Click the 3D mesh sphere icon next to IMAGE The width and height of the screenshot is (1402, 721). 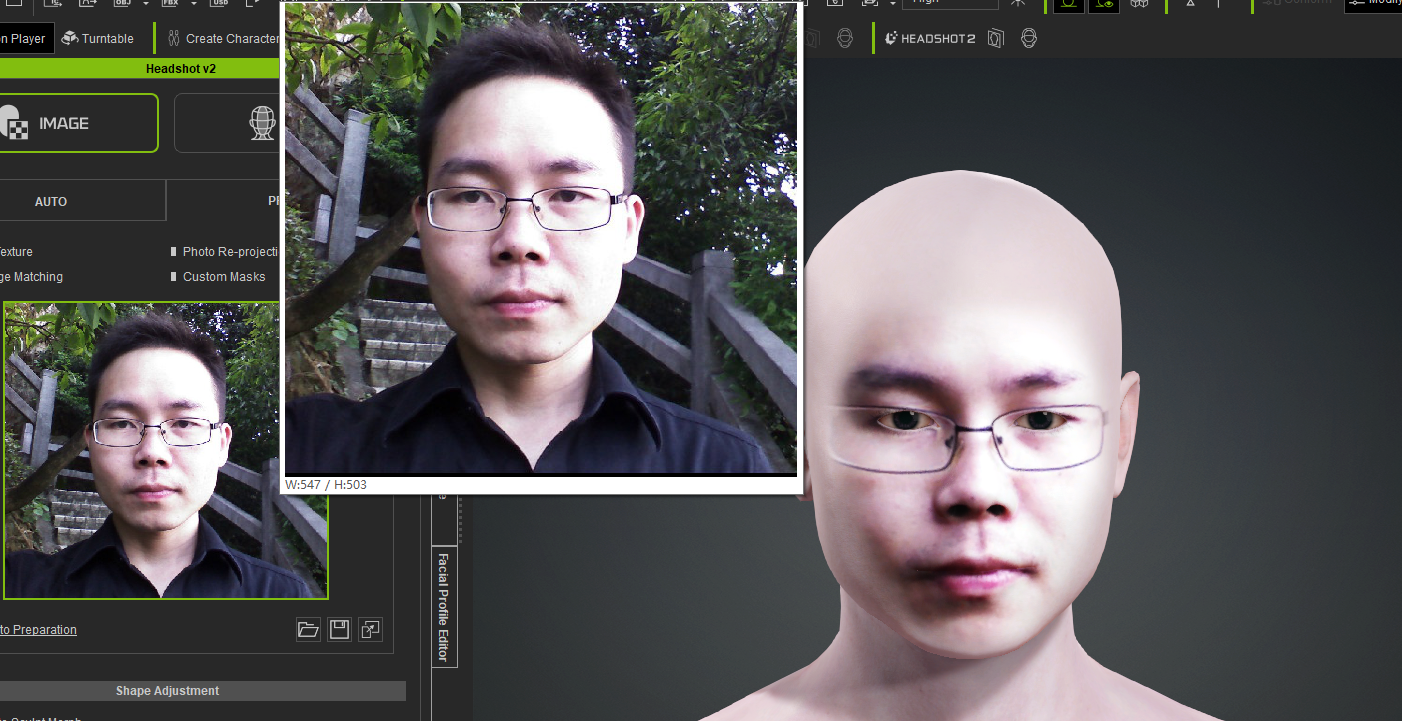point(261,123)
